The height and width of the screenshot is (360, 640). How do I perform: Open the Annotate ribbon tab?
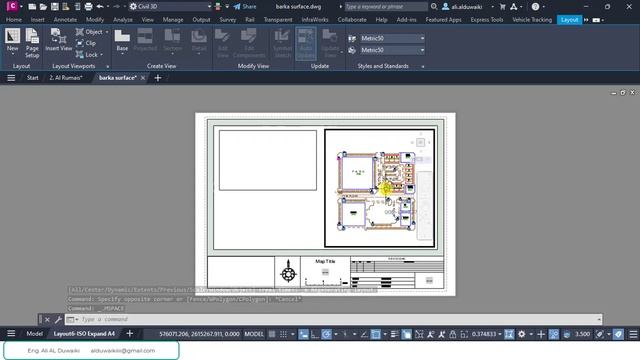click(x=65, y=20)
